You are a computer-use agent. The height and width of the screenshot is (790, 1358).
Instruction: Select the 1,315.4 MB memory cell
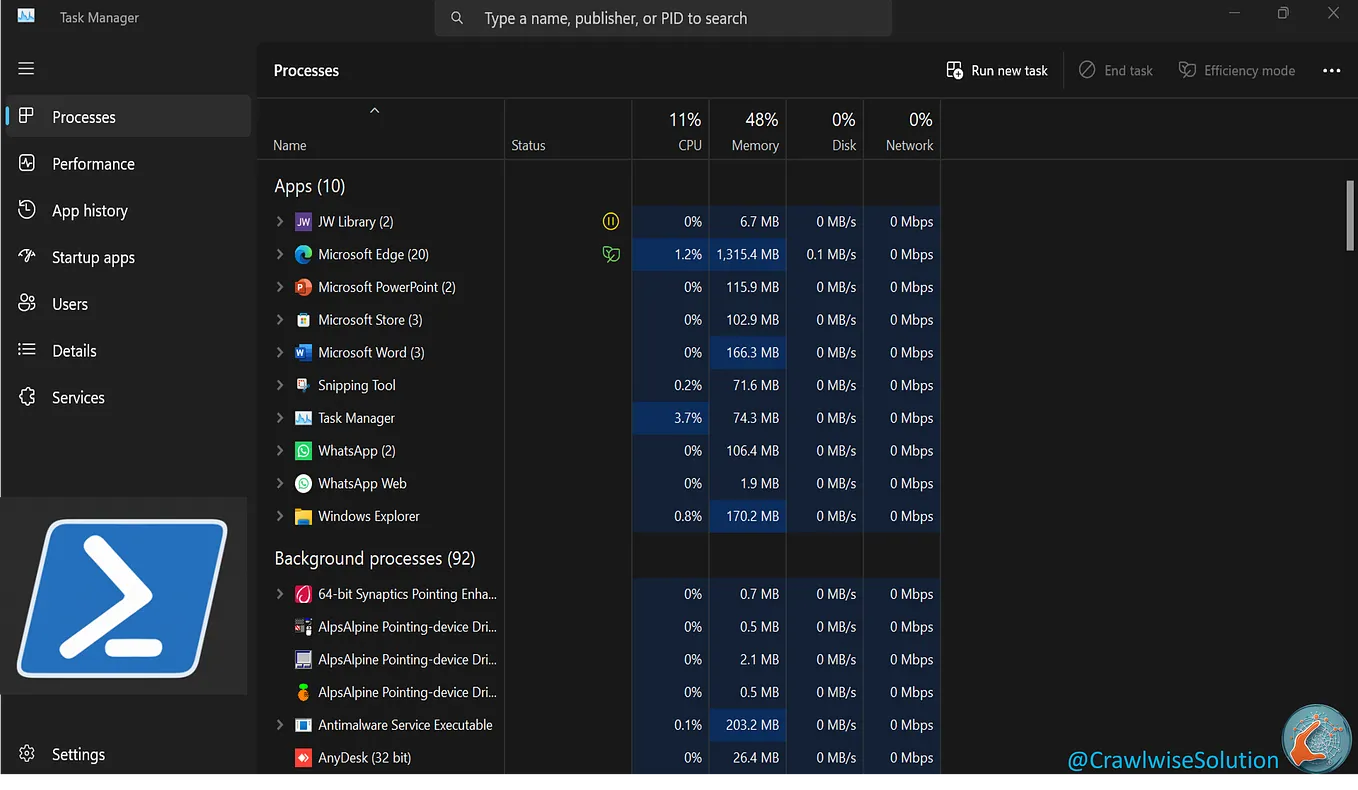click(748, 254)
